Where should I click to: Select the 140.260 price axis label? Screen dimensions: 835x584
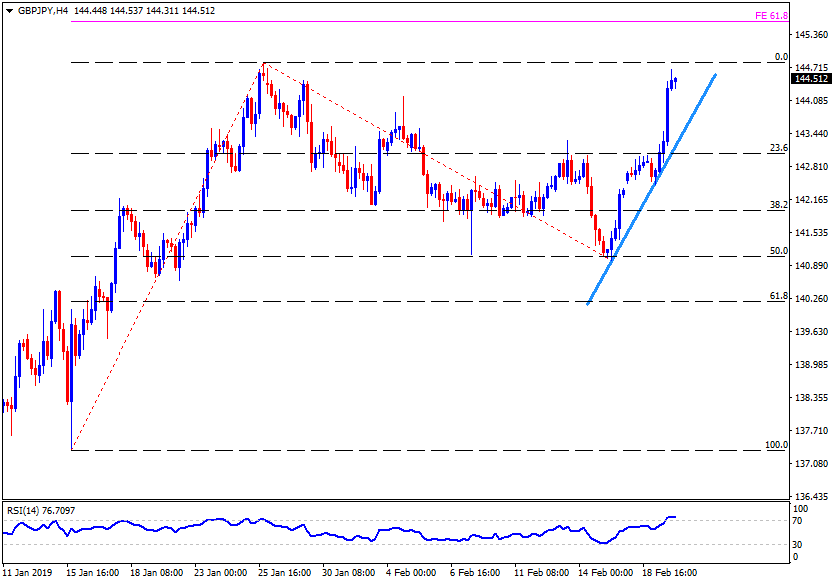point(811,299)
